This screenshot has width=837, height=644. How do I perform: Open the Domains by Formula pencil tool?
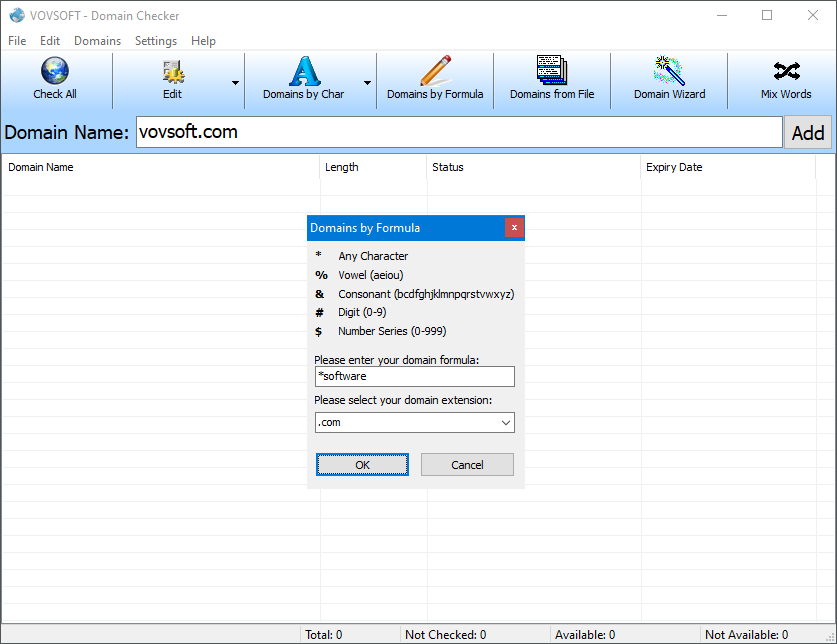pos(435,78)
